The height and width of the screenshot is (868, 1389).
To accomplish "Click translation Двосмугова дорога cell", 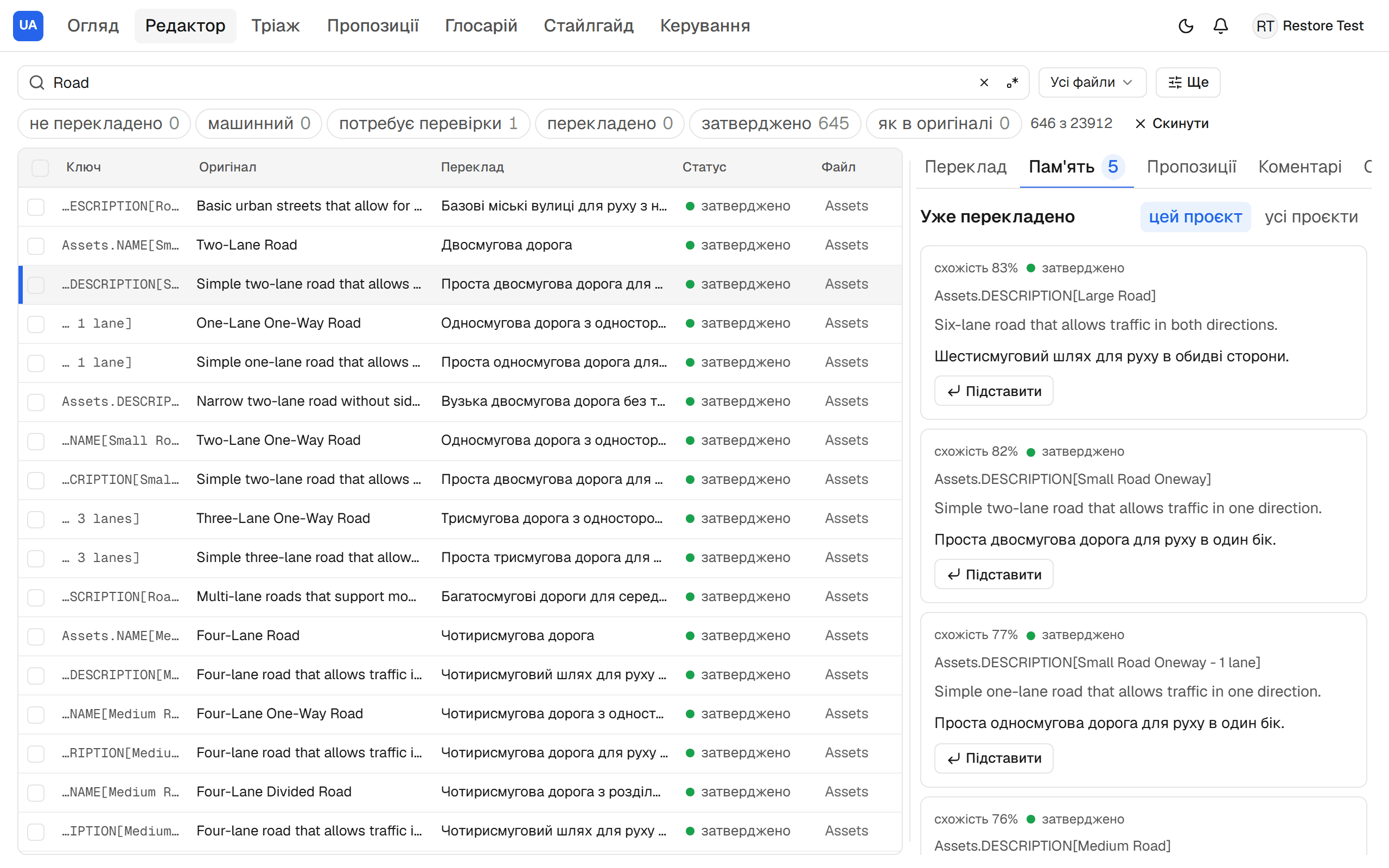I will pos(506,245).
